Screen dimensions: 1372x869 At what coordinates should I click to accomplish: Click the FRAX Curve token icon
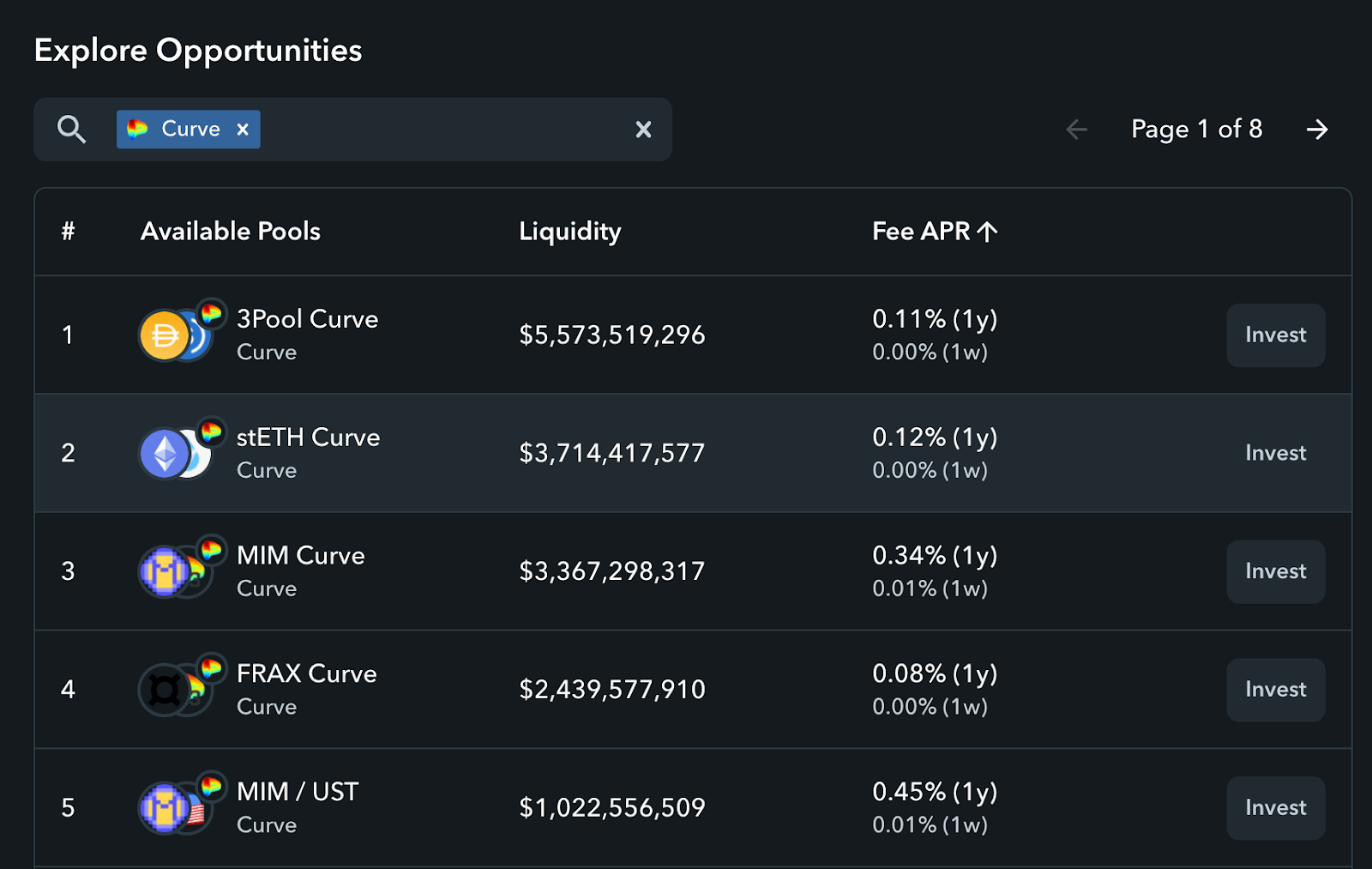point(181,686)
